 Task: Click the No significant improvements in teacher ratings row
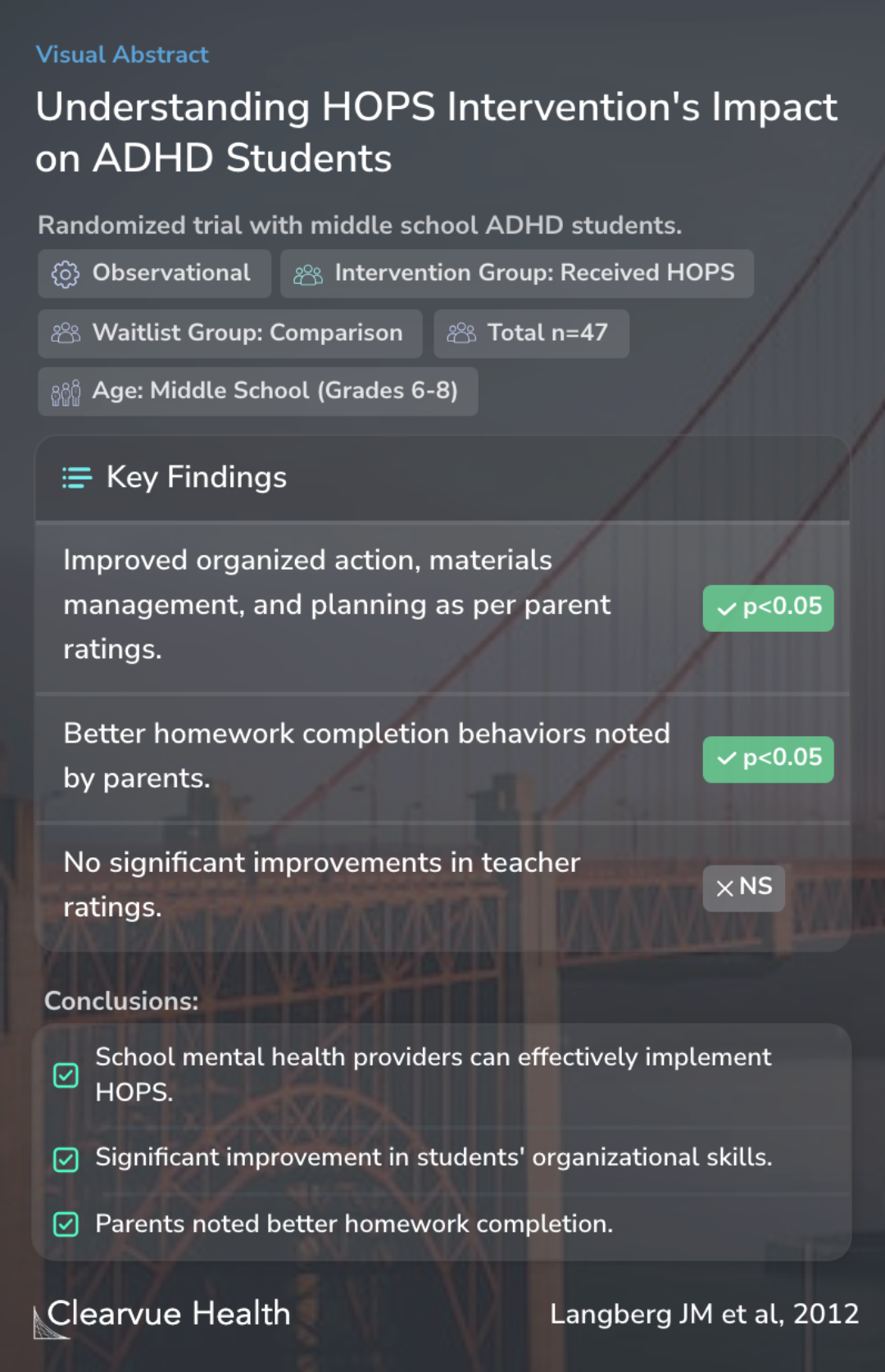(x=442, y=887)
